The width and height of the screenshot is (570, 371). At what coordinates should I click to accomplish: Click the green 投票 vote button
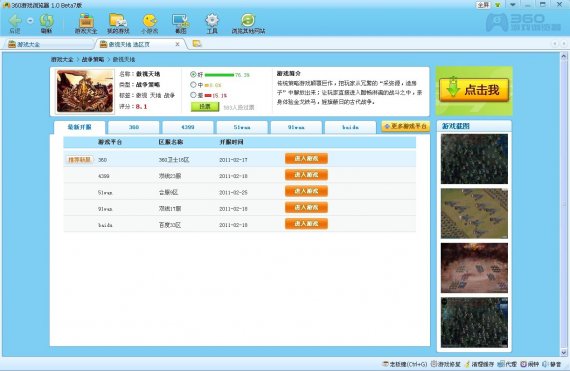pyautogui.click(x=205, y=106)
